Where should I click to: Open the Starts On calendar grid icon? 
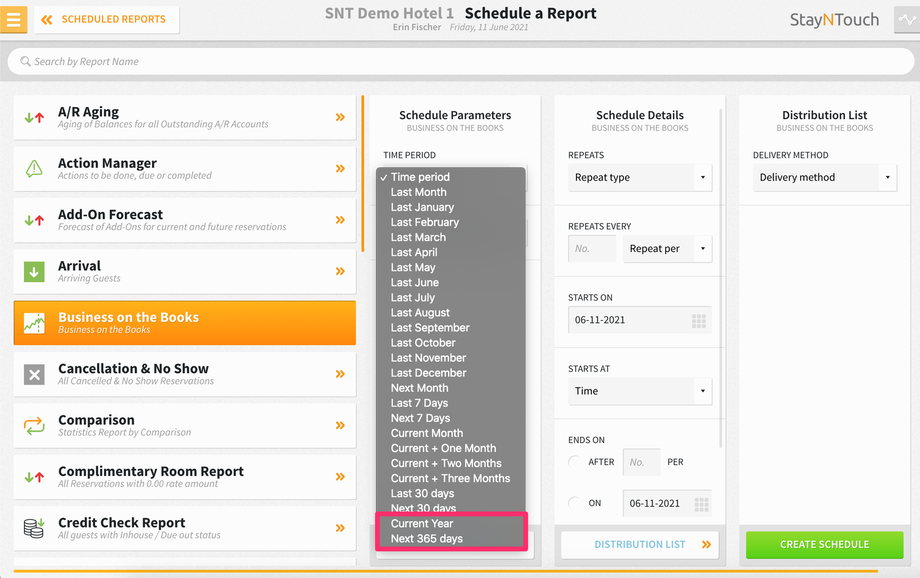(x=698, y=320)
